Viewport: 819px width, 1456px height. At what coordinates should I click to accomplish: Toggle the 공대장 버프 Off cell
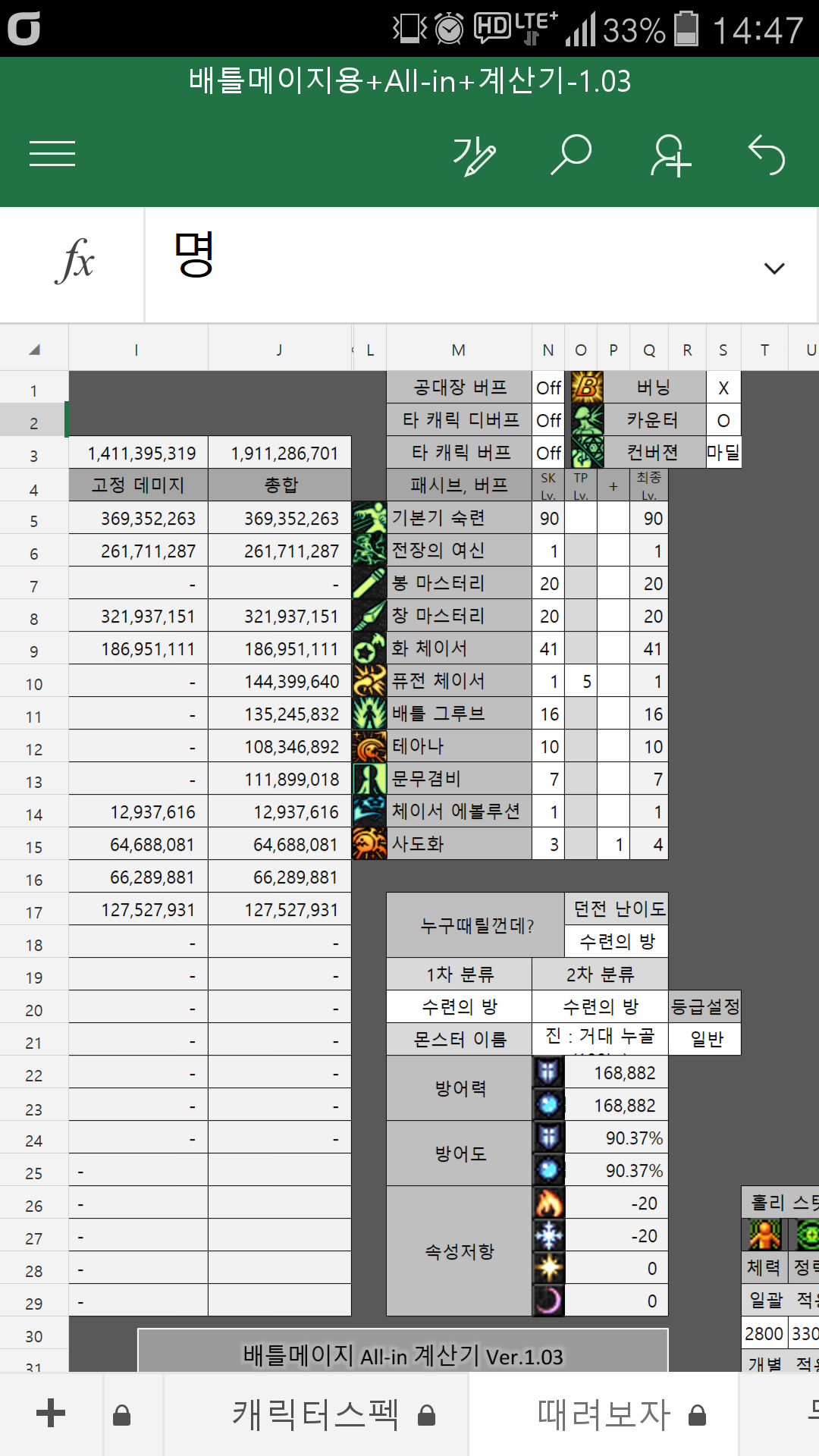(548, 388)
